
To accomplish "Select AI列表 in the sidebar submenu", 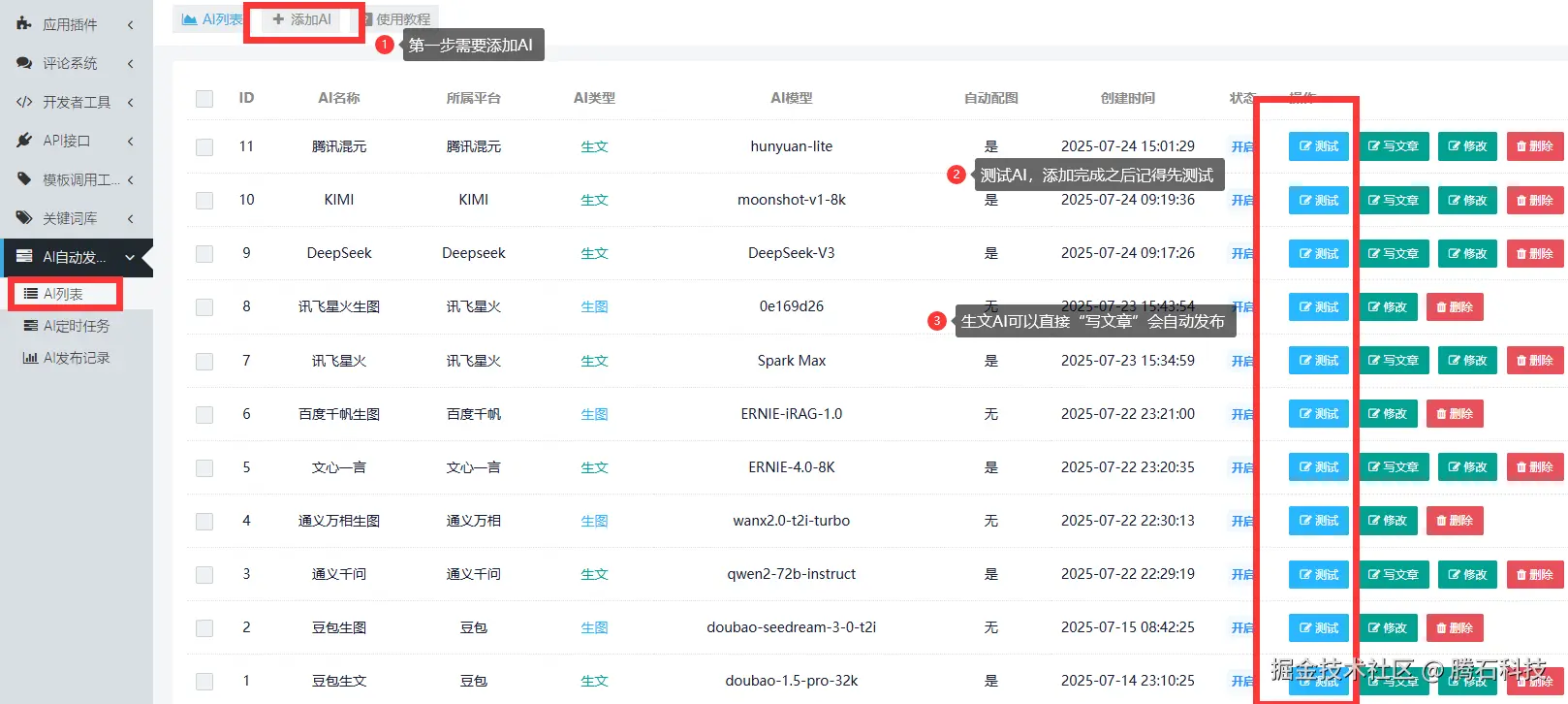I will (62, 294).
